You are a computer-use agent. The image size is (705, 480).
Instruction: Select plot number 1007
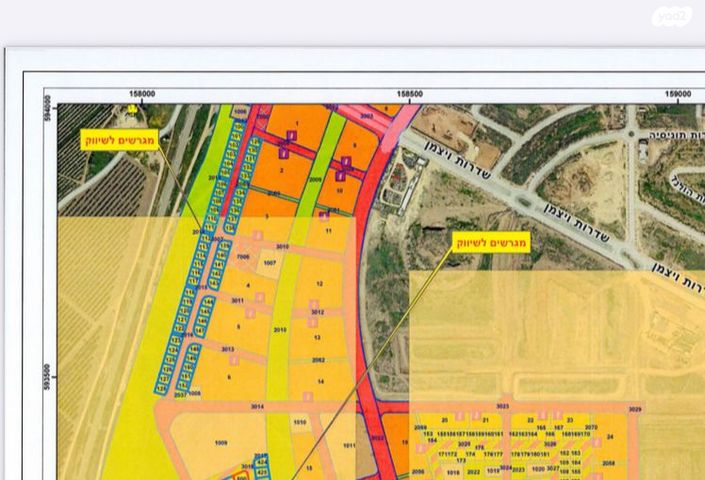270,264
